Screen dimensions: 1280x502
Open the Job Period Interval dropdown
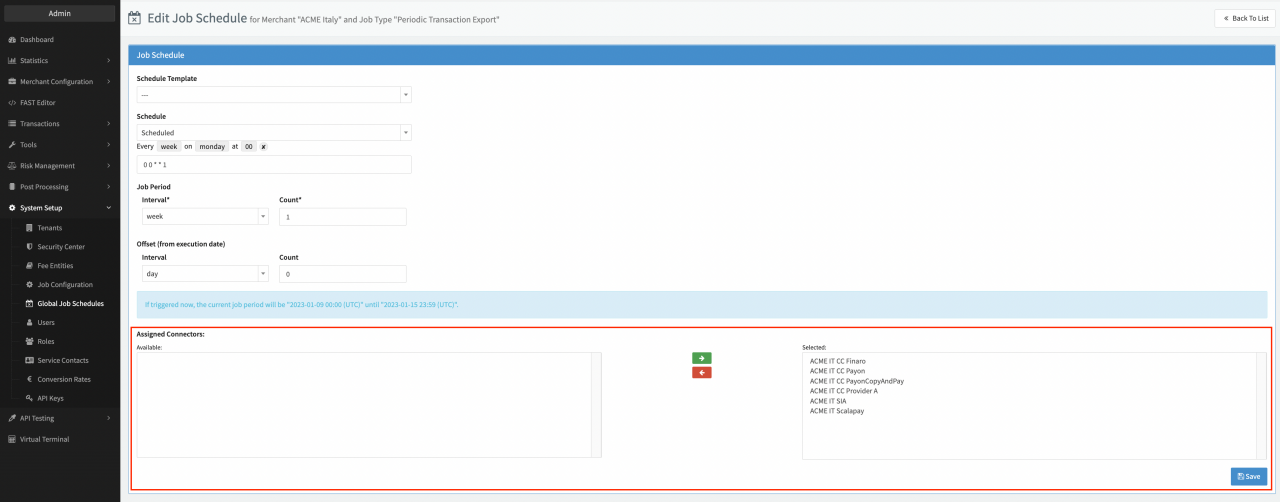click(205, 216)
